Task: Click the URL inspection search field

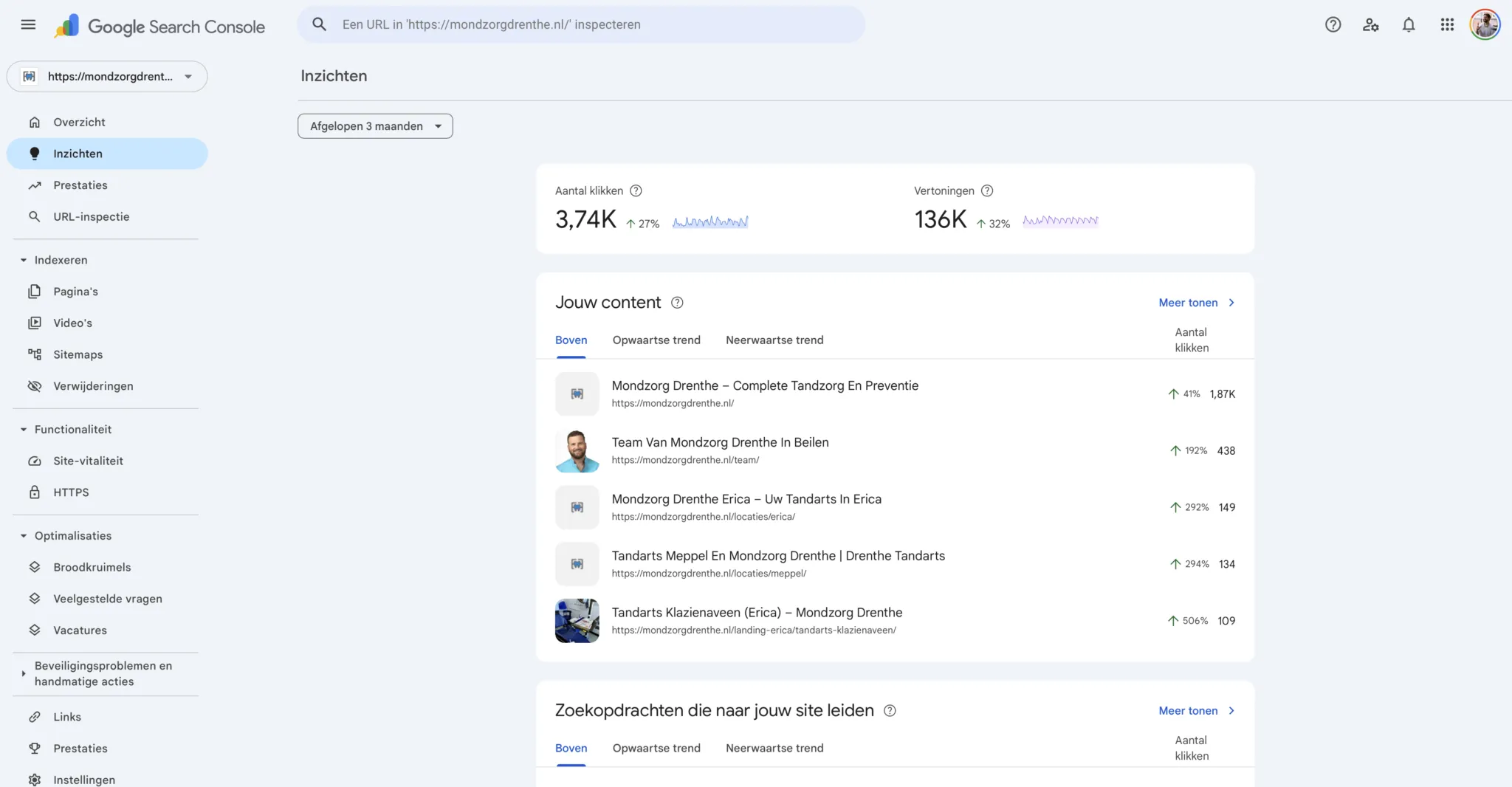Action: pos(581,24)
